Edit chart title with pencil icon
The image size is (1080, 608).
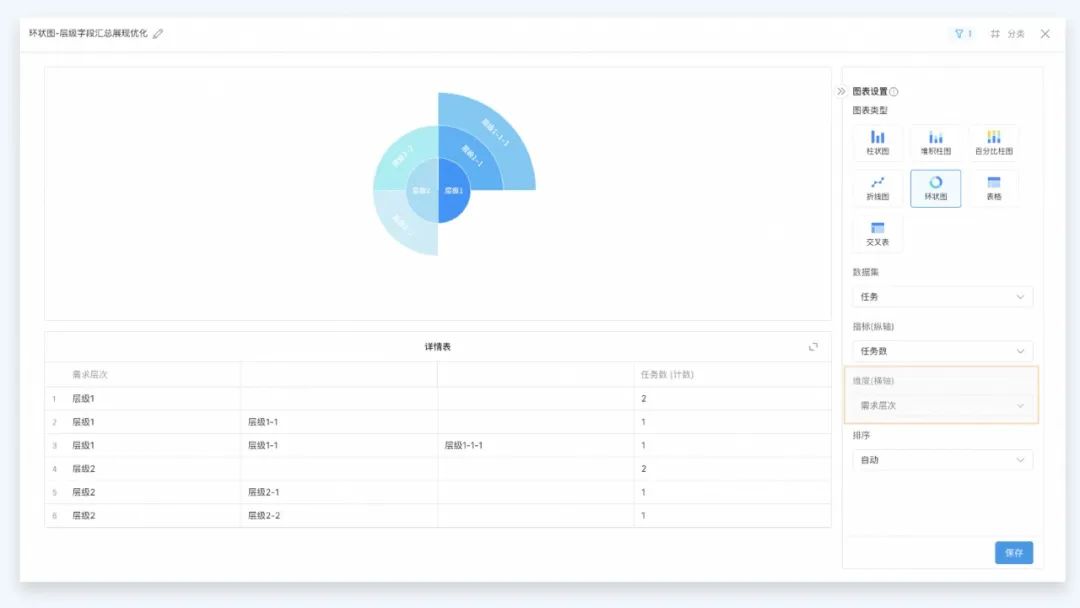click(x=158, y=33)
